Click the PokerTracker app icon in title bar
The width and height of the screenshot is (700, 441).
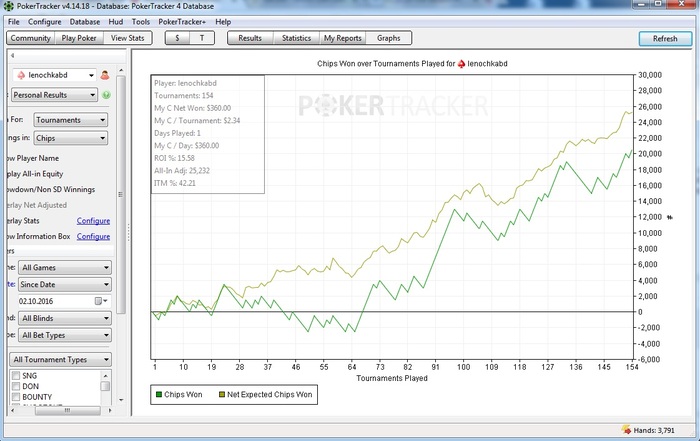point(8,6)
